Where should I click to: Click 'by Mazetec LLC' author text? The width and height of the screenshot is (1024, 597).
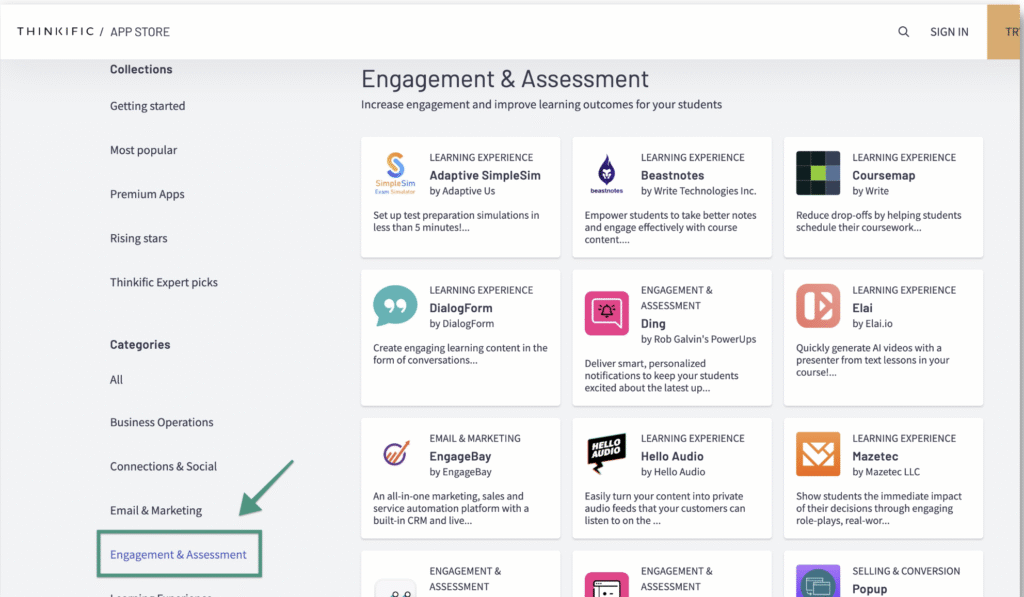point(886,472)
